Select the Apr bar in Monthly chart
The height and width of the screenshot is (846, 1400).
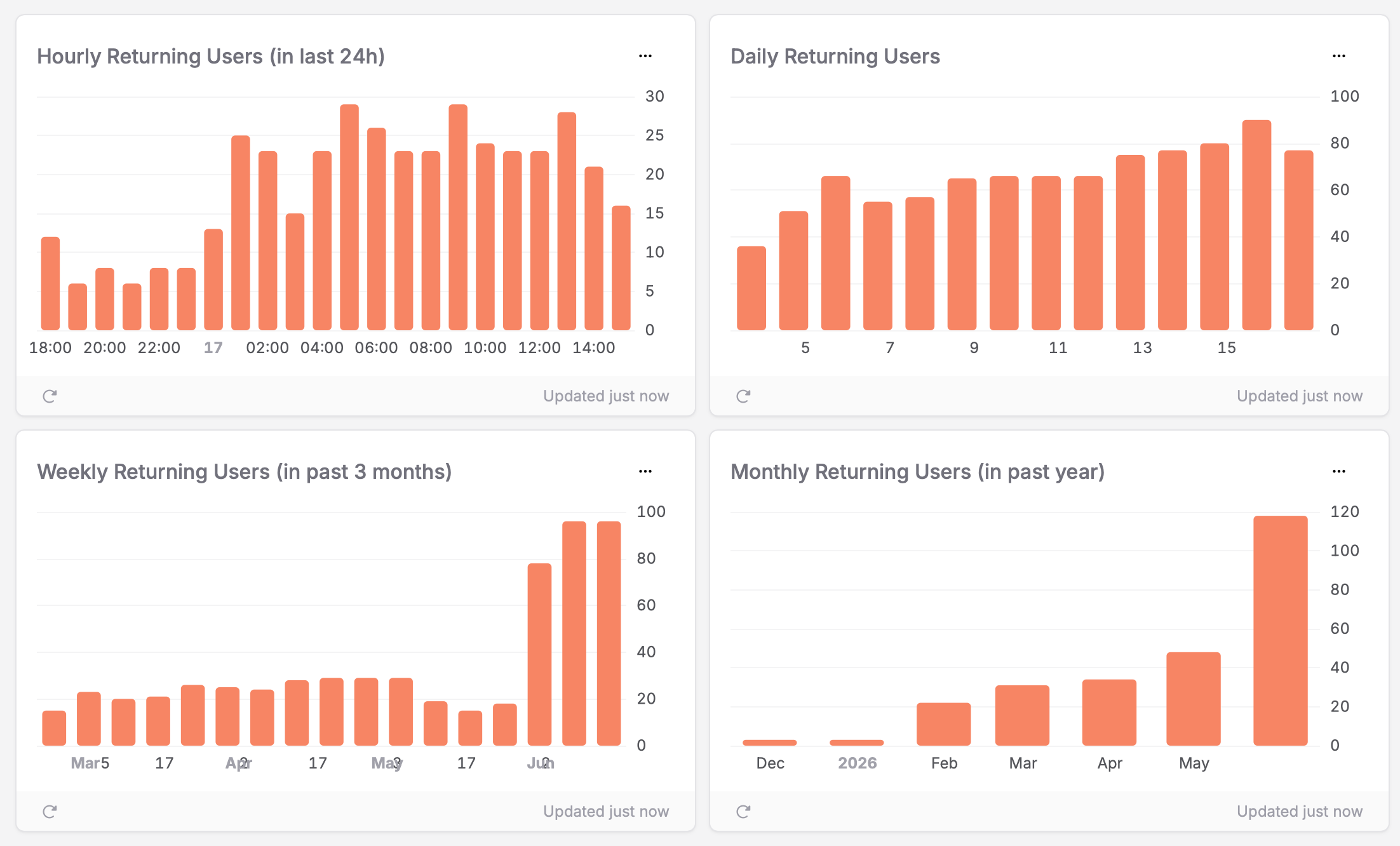[1109, 713]
